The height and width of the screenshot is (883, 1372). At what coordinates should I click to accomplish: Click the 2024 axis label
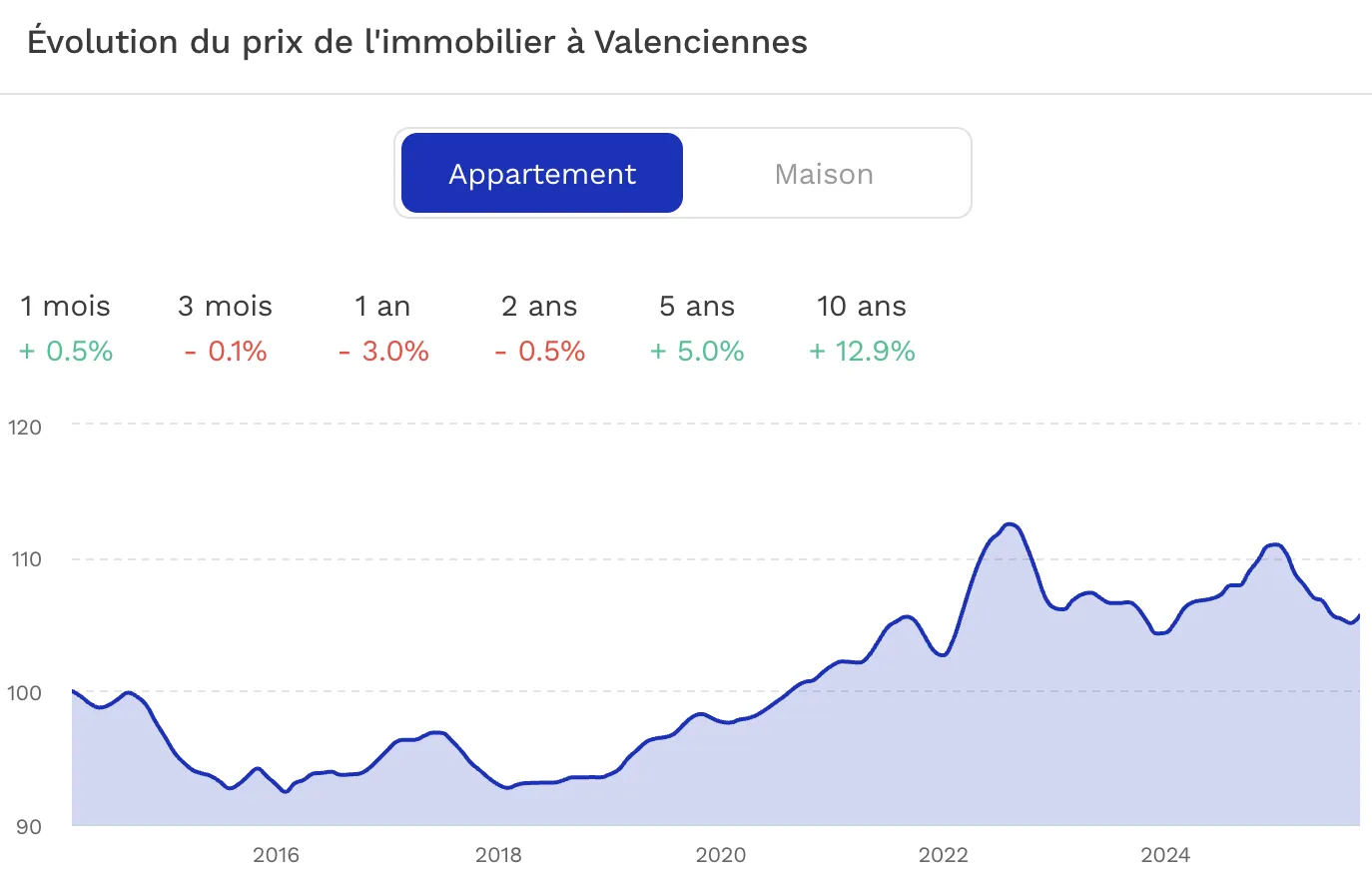click(1166, 855)
